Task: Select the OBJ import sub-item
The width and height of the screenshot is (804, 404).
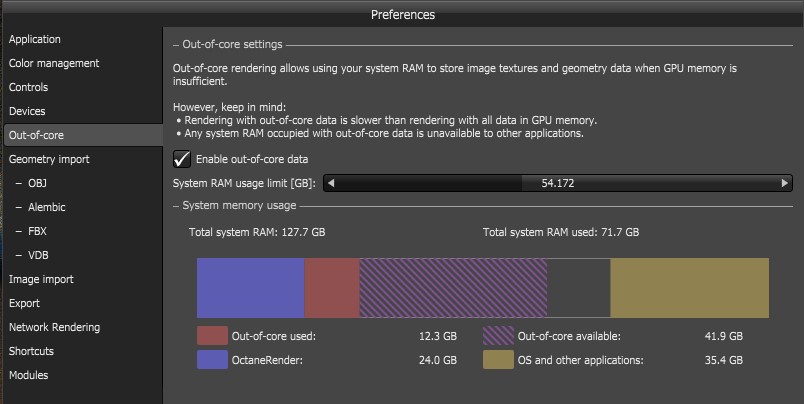Action: click(37, 183)
